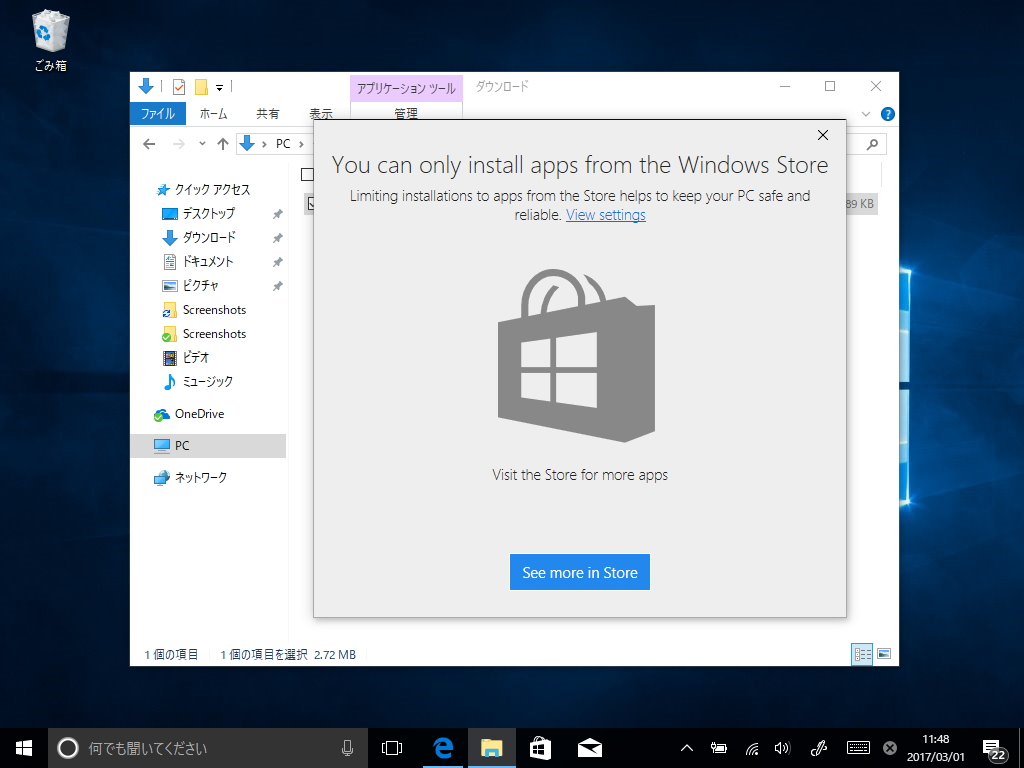Open the Mail app from the taskbar
1024x768 pixels.
tap(590, 748)
